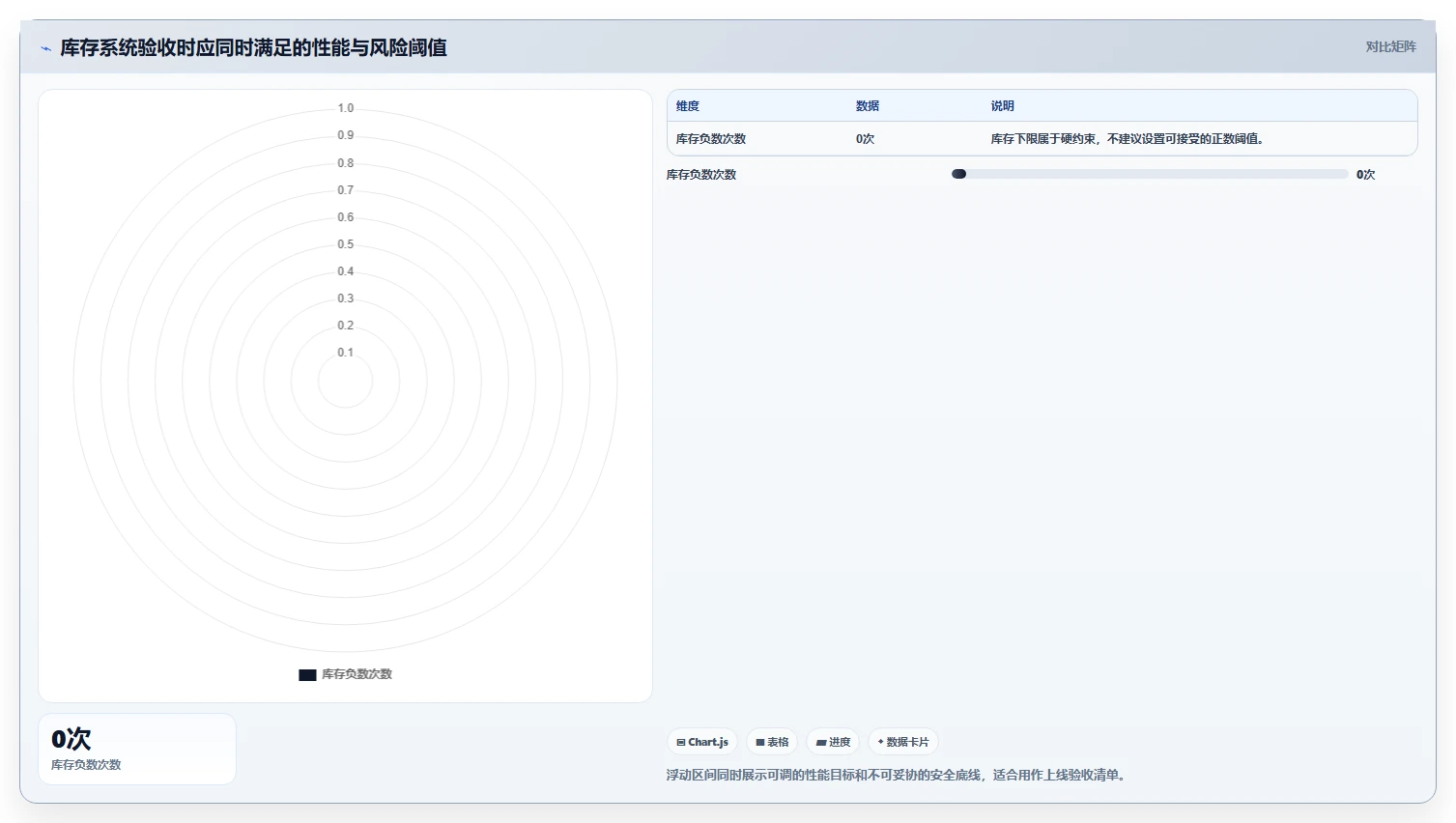Click the 库存负数次数 legend text

(357, 674)
